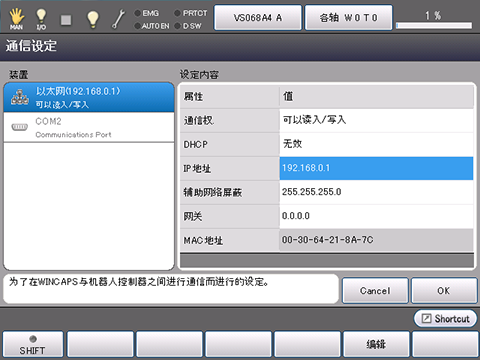The width and height of the screenshot is (480, 360).
Task: Select the DHCP value row
Action: pyautogui.click(x=327, y=144)
